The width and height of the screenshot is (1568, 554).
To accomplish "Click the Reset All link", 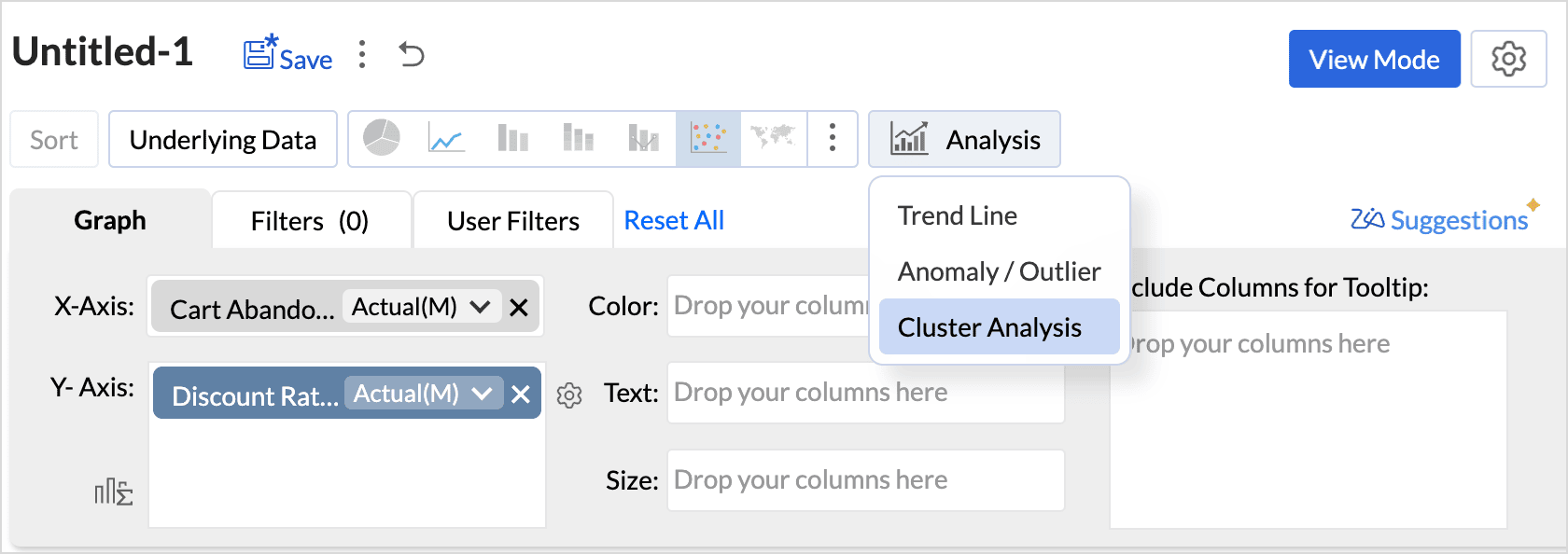I will click(674, 220).
